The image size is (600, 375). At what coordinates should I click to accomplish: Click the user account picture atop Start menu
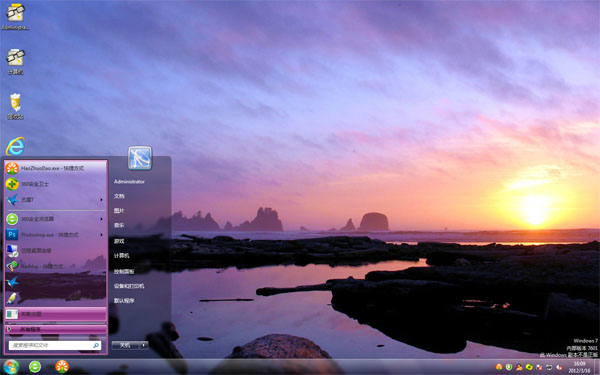[140, 158]
